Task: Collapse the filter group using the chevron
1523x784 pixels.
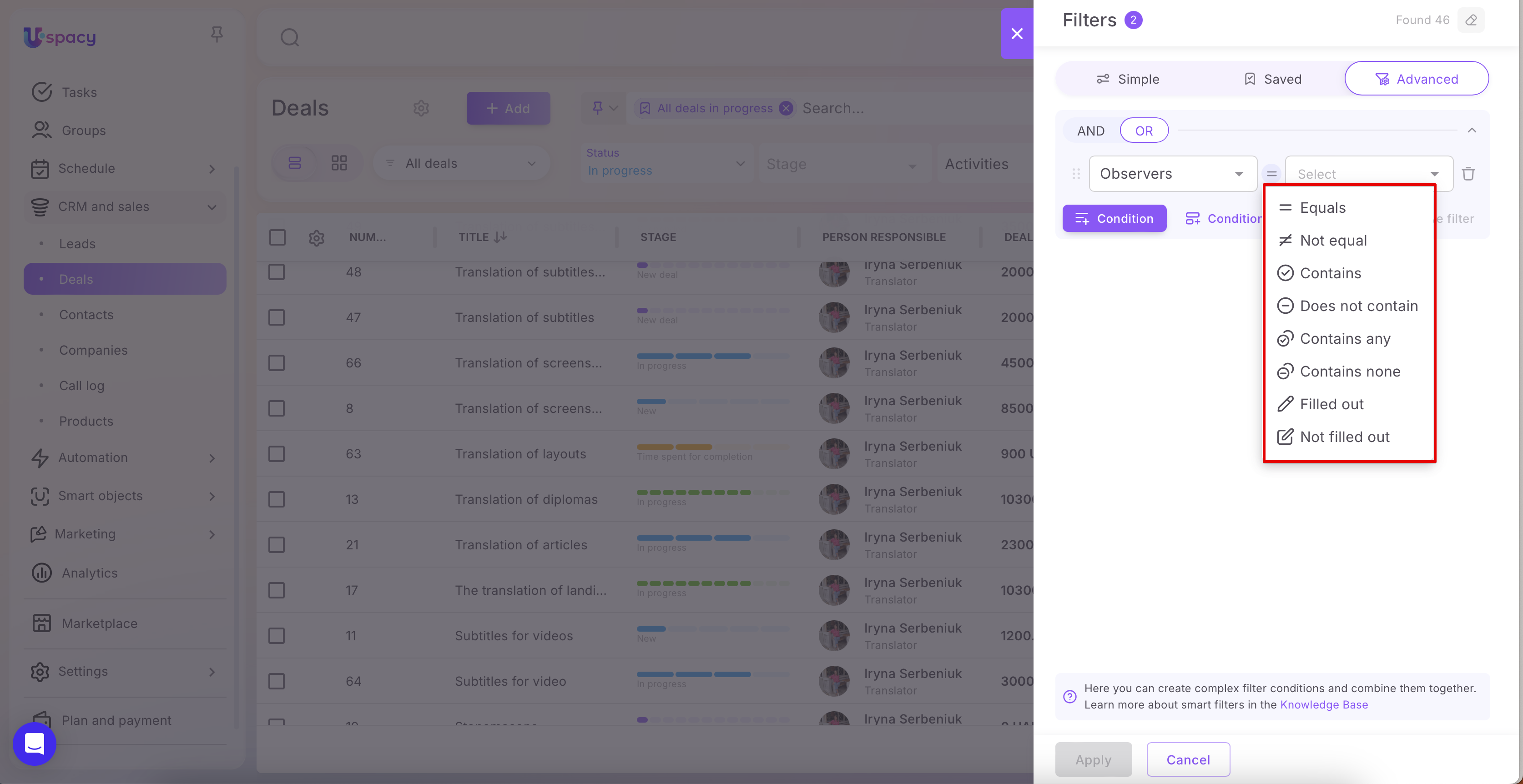Action: point(1472,131)
